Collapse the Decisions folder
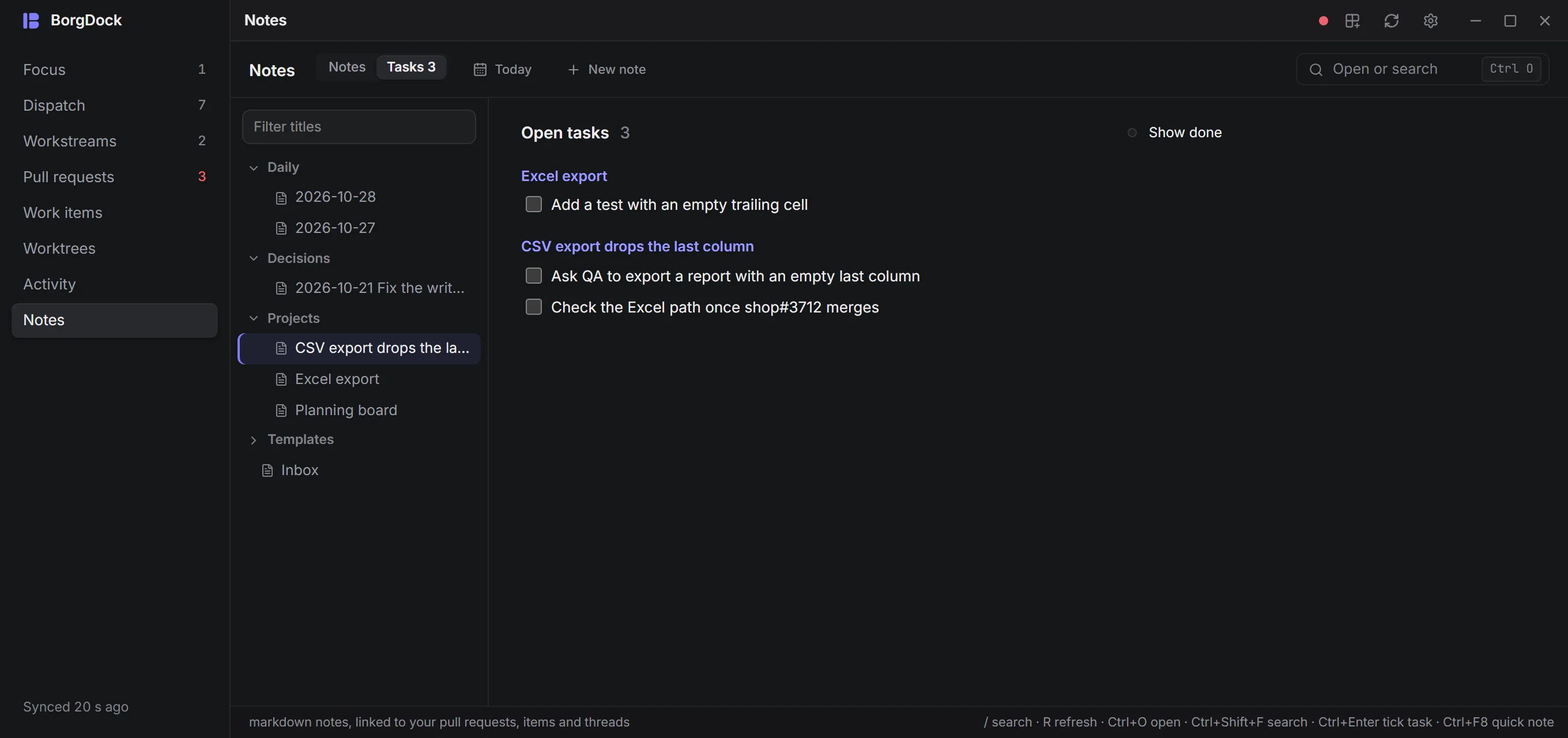The width and height of the screenshot is (1568, 738). (x=253, y=258)
